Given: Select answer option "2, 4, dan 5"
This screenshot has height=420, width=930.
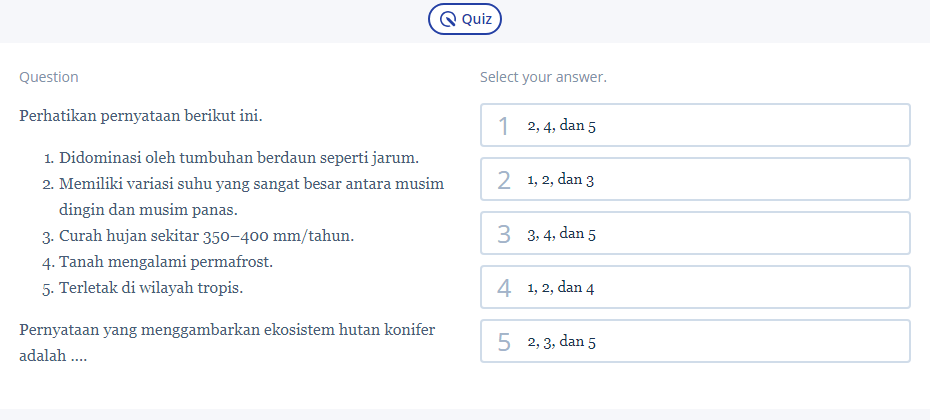Looking at the screenshot, I should pyautogui.click(x=695, y=125).
